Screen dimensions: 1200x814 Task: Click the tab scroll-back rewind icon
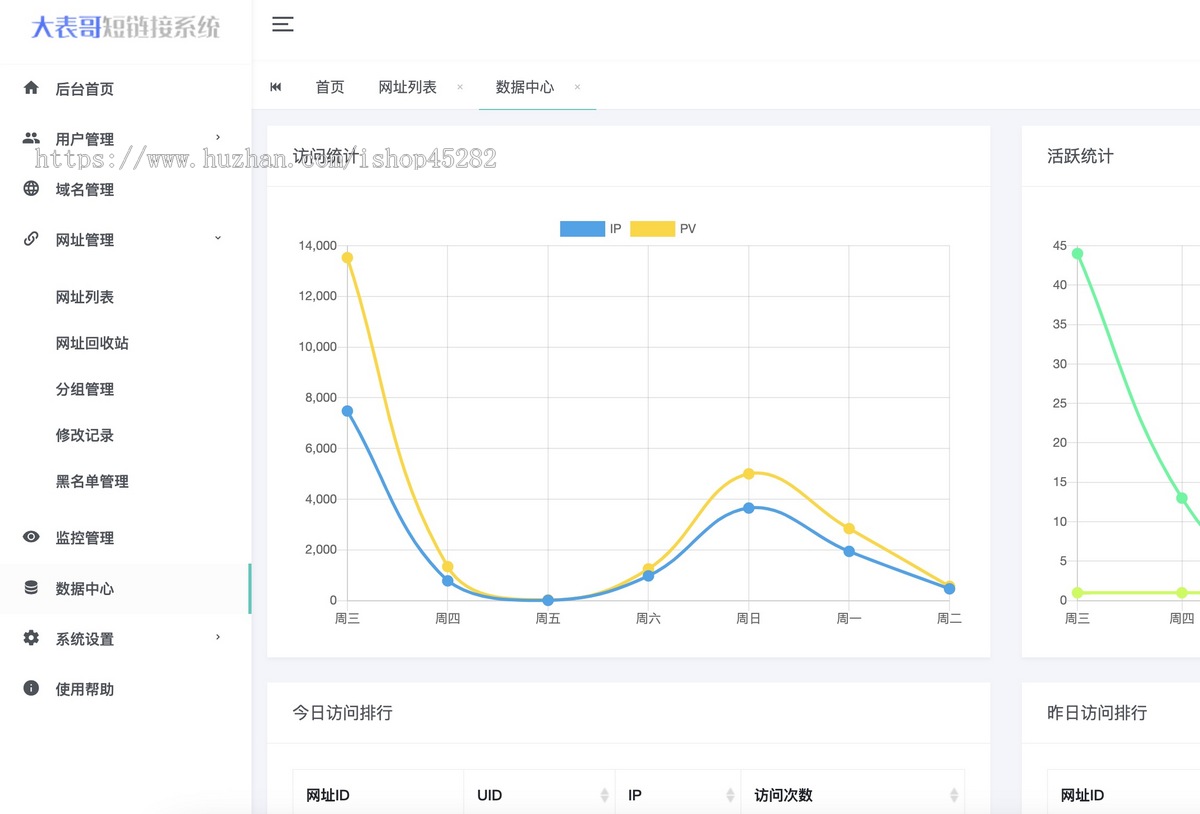click(276, 87)
